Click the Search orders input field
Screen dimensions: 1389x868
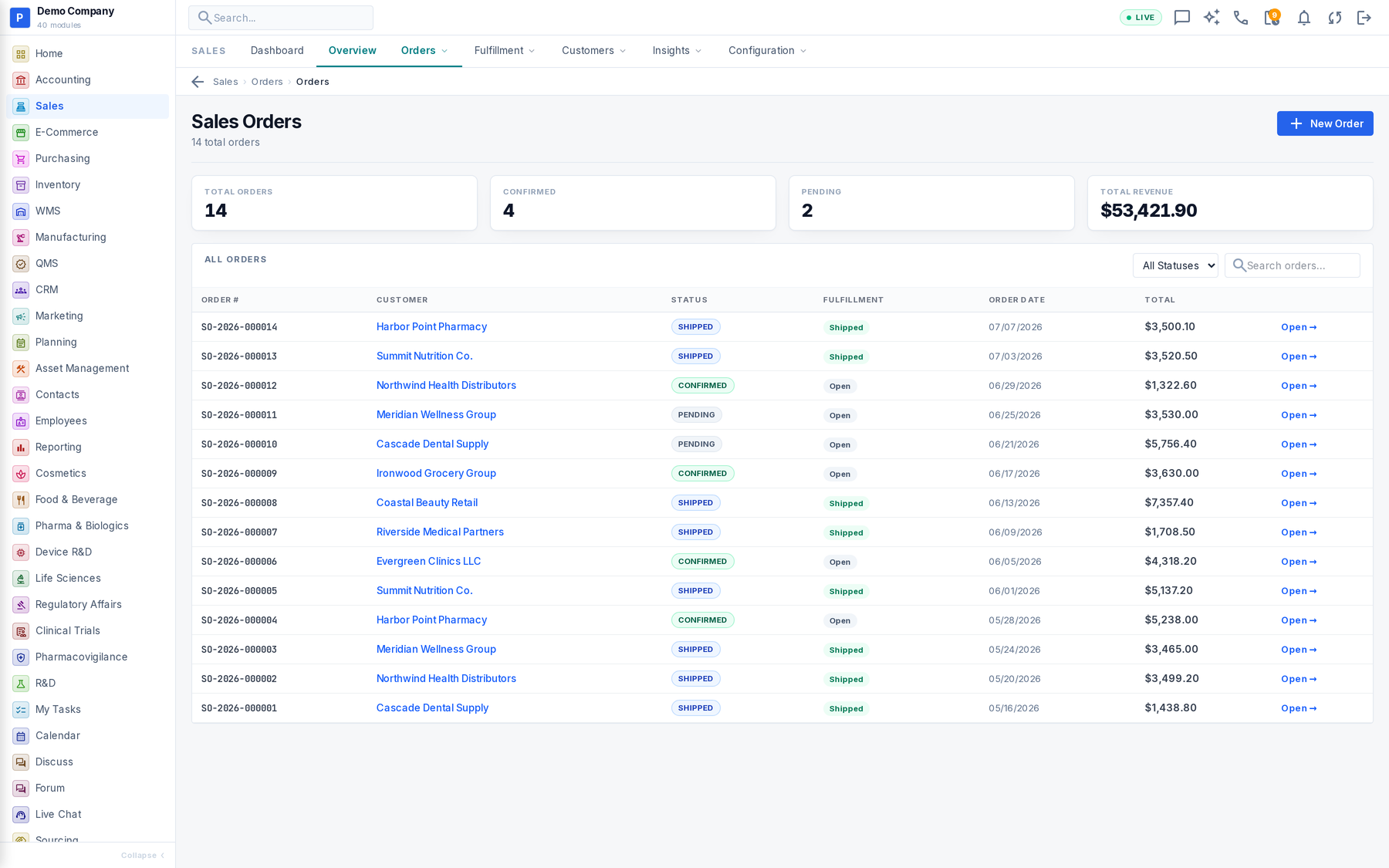pos(1293,265)
